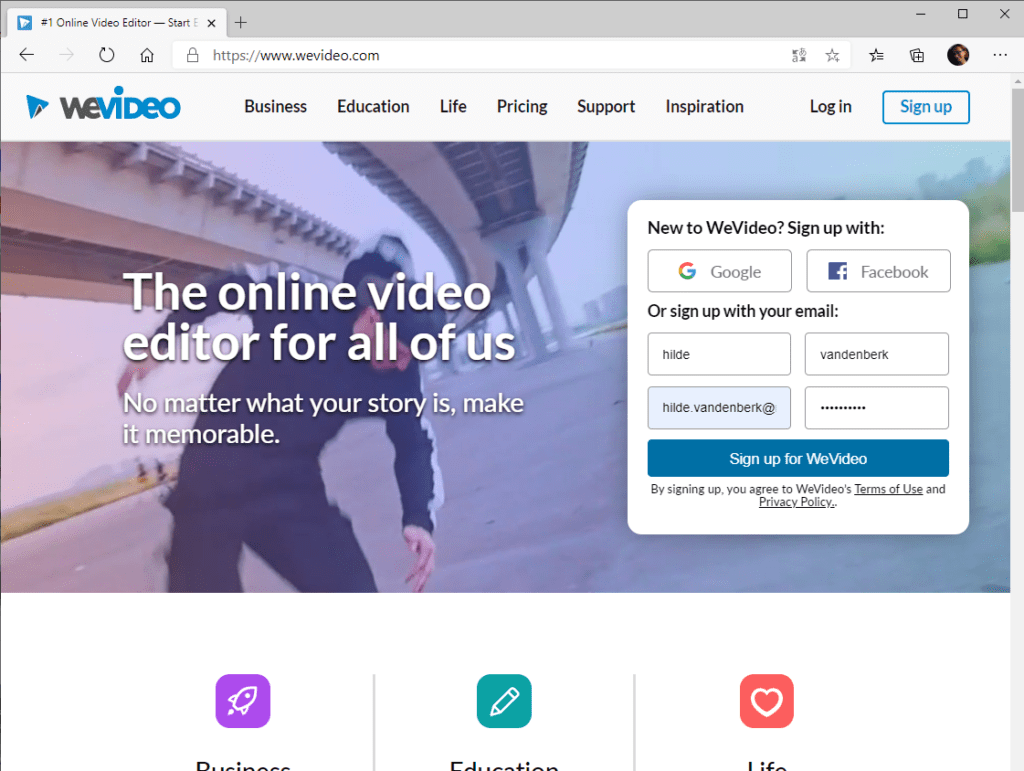Viewport: 1024px width, 771px height.
Task: Open the Business menu item
Action: point(276,106)
